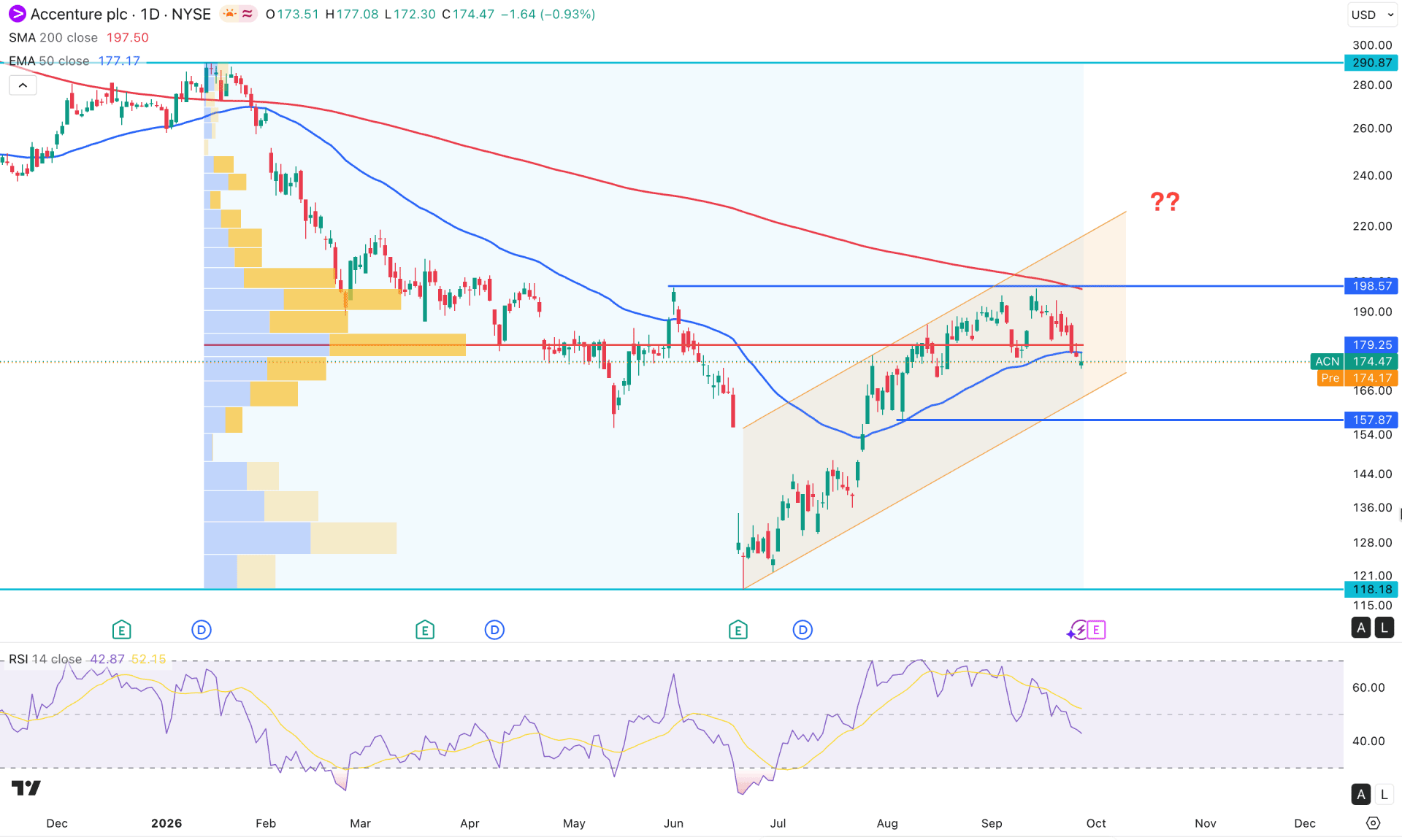The height and width of the screenshot is (840, 1402).
Task: Click the purple lightning event icon
Action: tap(1077, 630)
